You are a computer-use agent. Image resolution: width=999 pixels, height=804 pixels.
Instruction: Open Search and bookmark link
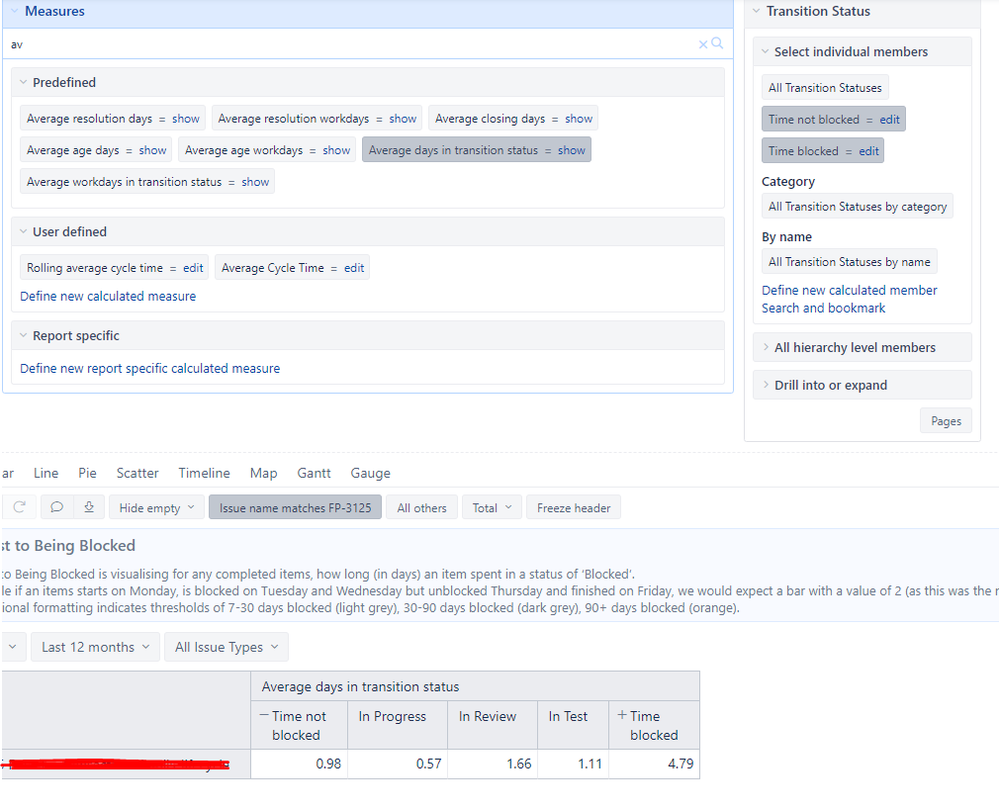(x=823, y=308)
